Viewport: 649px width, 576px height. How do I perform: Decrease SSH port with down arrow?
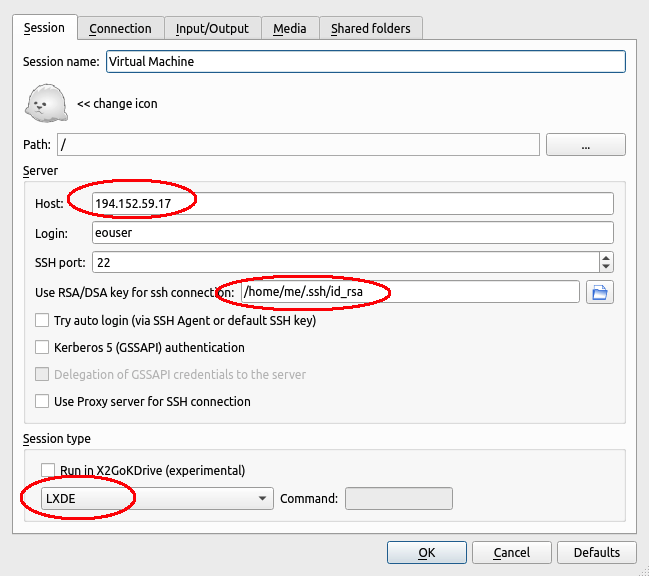point(605,267)
